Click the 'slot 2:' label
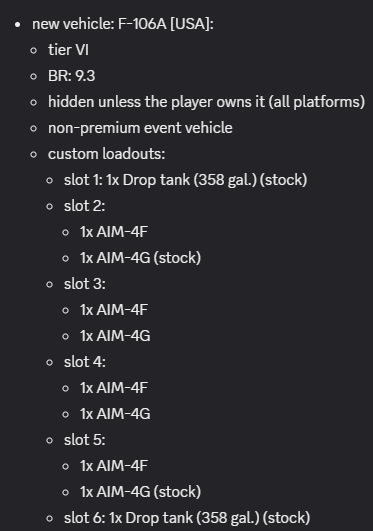The width and height of the screenshot is (373, 531). point(84,206)
